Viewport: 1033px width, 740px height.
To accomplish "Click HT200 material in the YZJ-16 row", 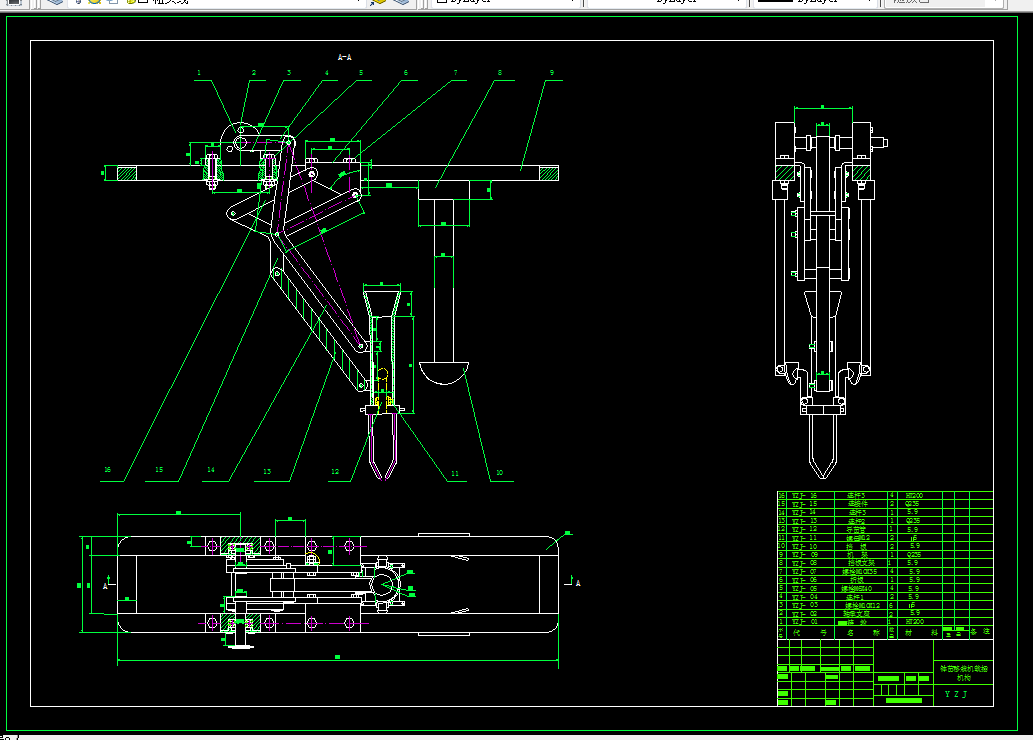I will [x=914, y=496].
